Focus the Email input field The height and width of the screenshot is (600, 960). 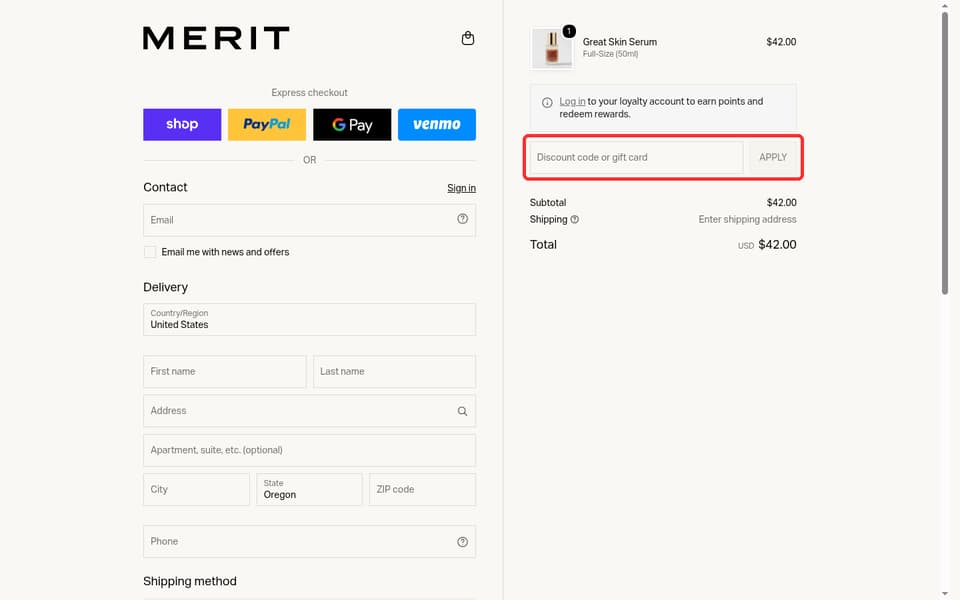pyautogui.click(x=309, y=220)
